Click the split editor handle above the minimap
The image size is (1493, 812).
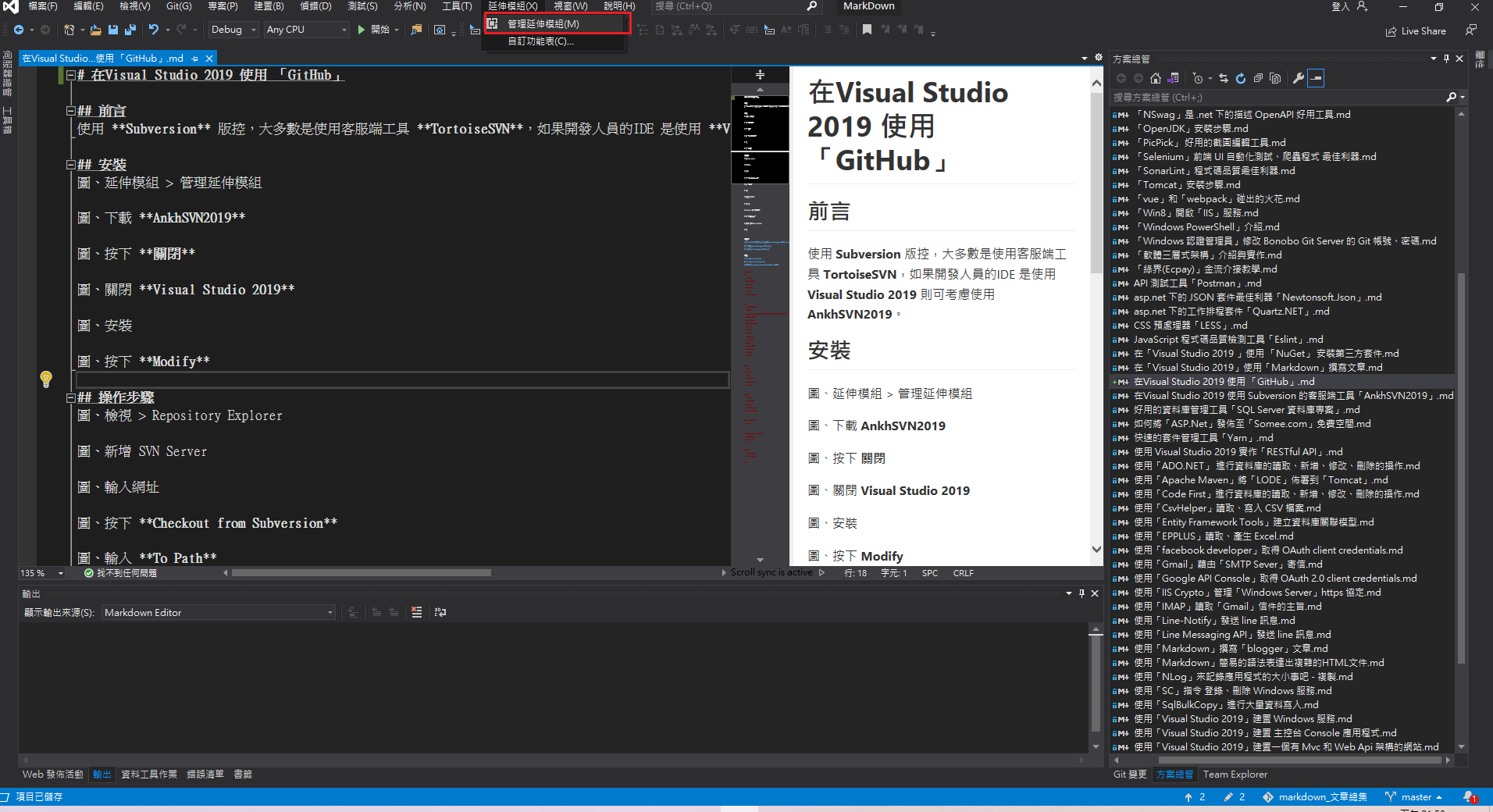[760, 75]
